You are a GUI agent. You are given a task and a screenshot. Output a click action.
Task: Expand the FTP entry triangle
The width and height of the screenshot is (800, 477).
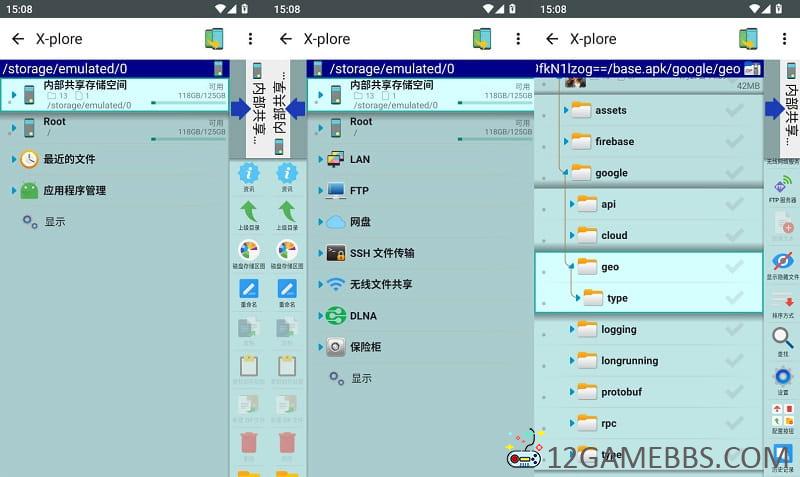coord(320,190)
